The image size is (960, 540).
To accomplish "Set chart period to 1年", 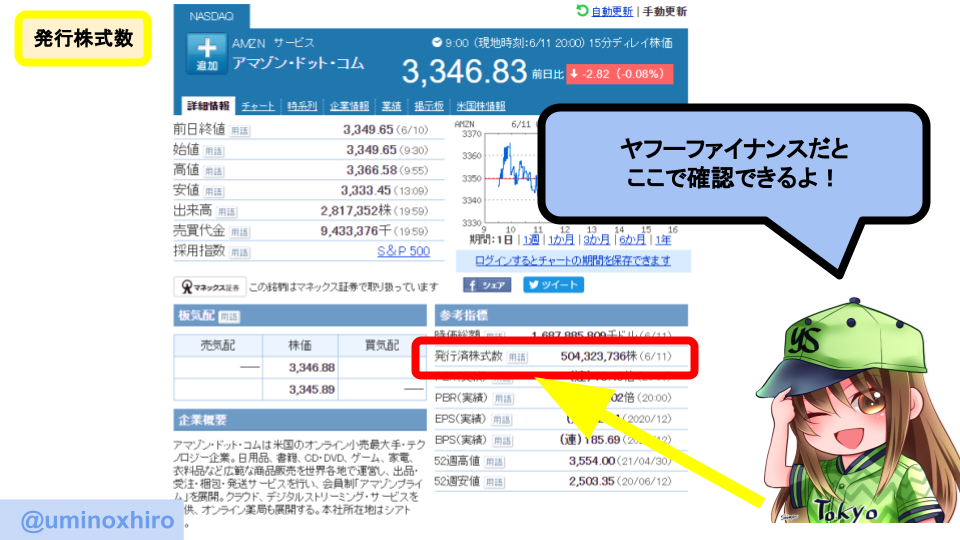I will point(663,239).
